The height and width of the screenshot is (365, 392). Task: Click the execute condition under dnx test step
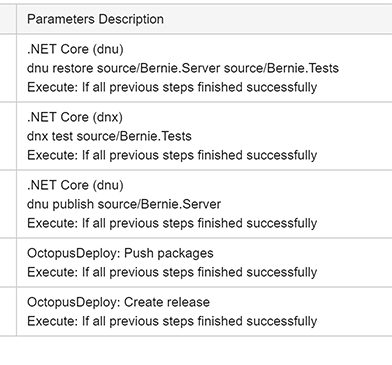[172, 155]
